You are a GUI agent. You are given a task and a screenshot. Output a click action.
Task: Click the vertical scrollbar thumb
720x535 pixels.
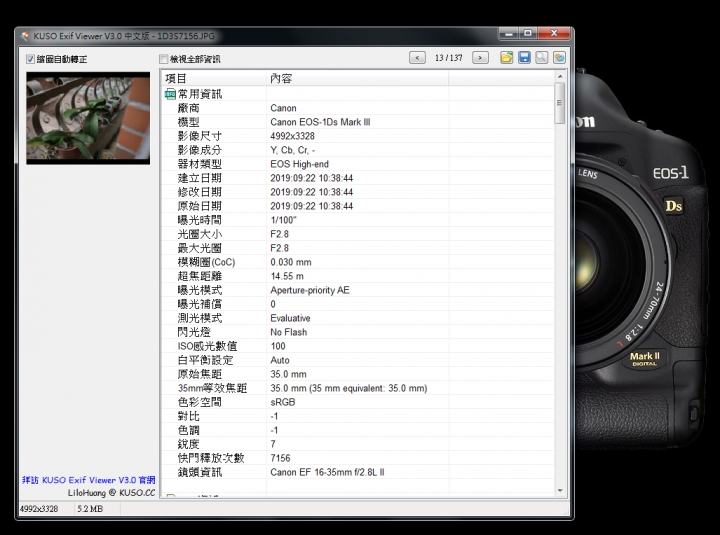point(560,103)
